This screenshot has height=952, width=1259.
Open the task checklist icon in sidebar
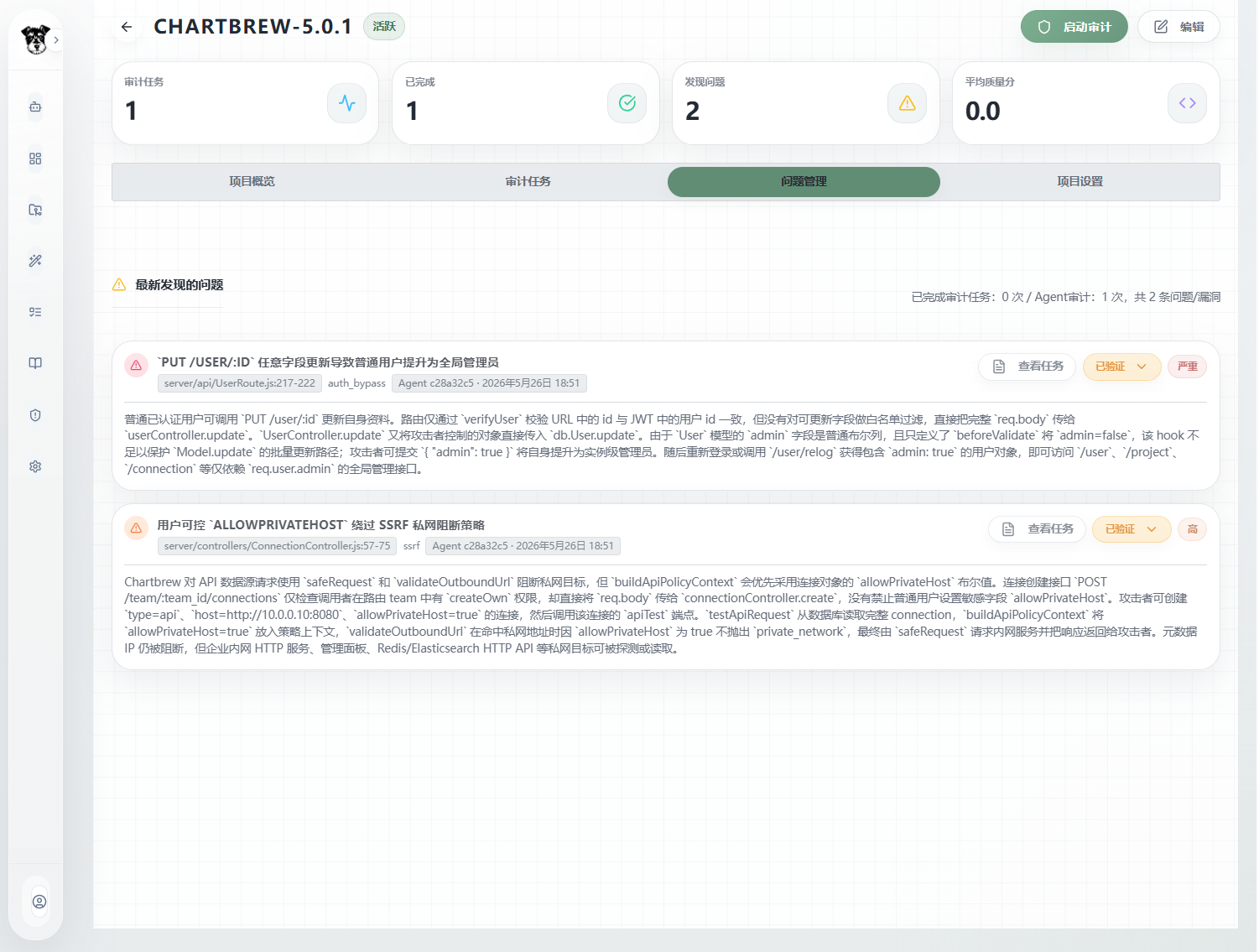(35, 312)
